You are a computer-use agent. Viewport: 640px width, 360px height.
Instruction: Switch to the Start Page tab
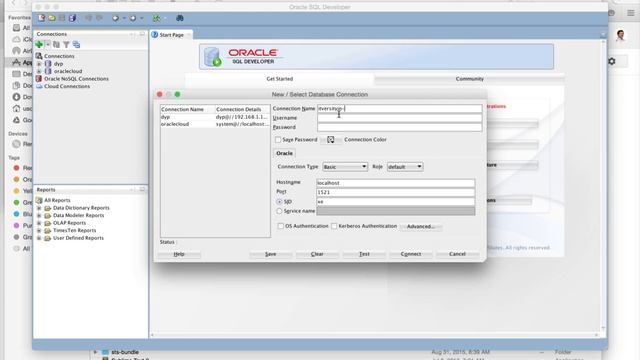171,35
